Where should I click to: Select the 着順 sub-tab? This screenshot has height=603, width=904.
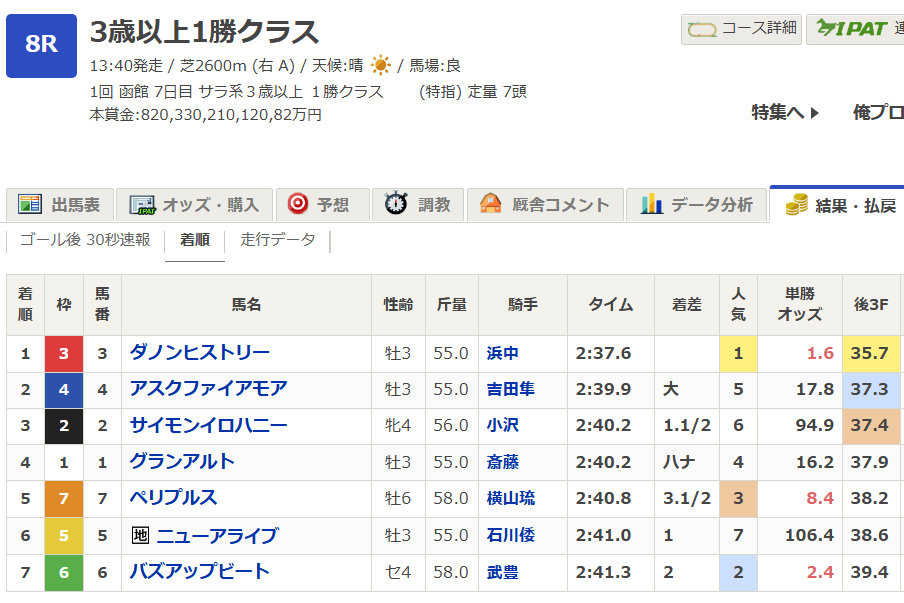tap(195, 240)
